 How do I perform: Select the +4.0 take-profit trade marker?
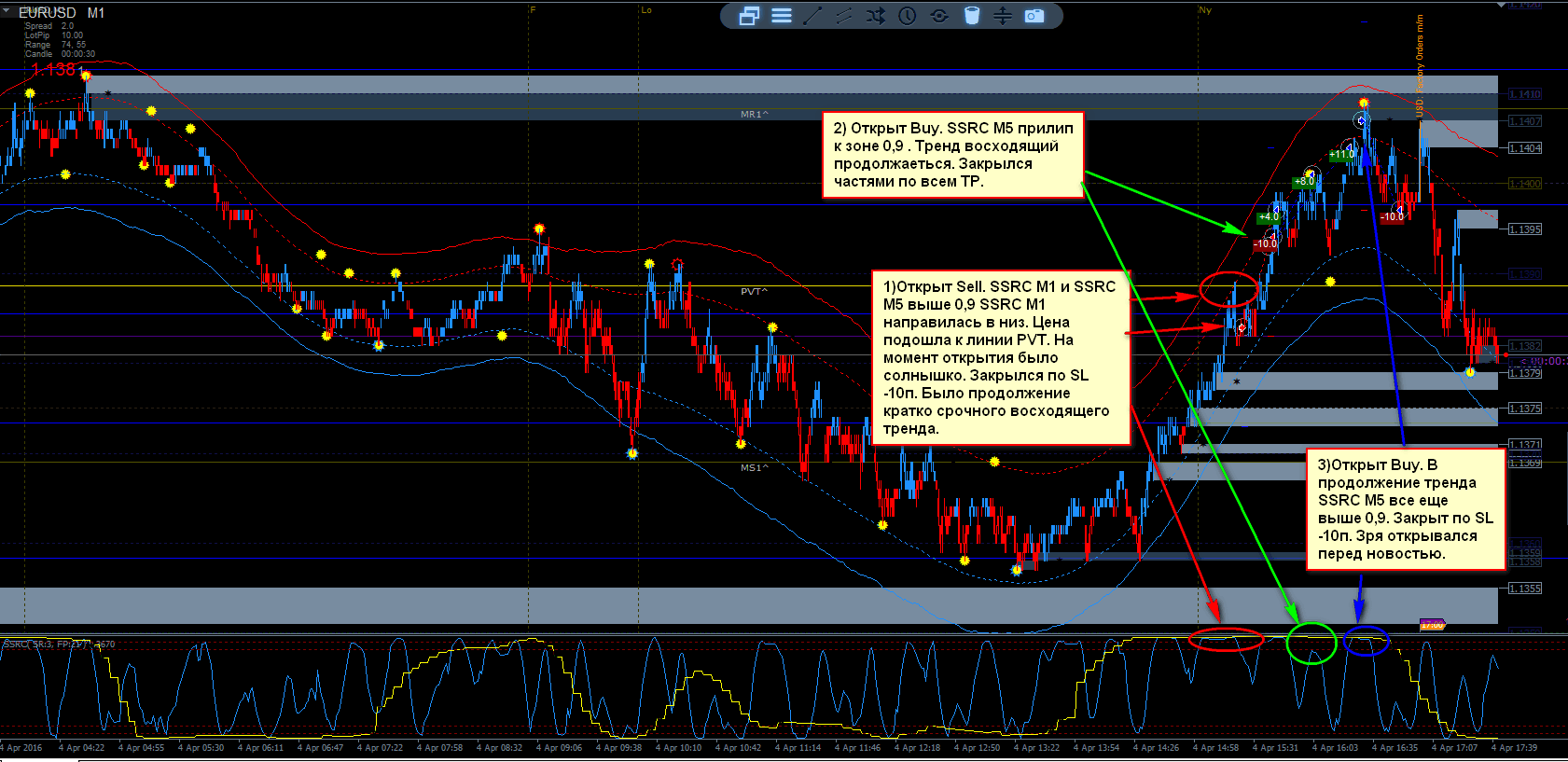[1269, 216]
